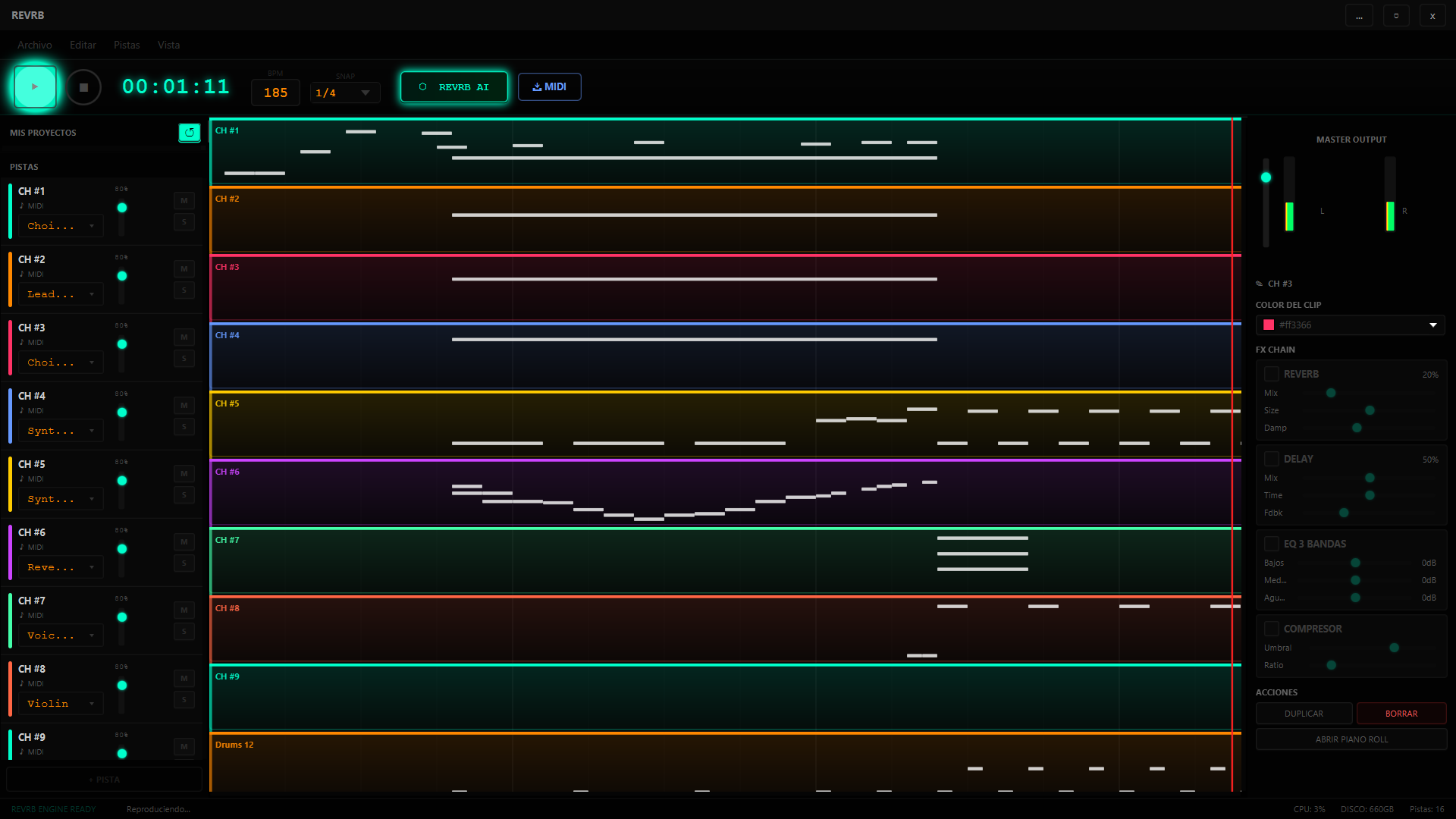The height and width of the screenshot is (819, 1456).
Task: Solo track CH #1
Action: [x=184, y=222]
